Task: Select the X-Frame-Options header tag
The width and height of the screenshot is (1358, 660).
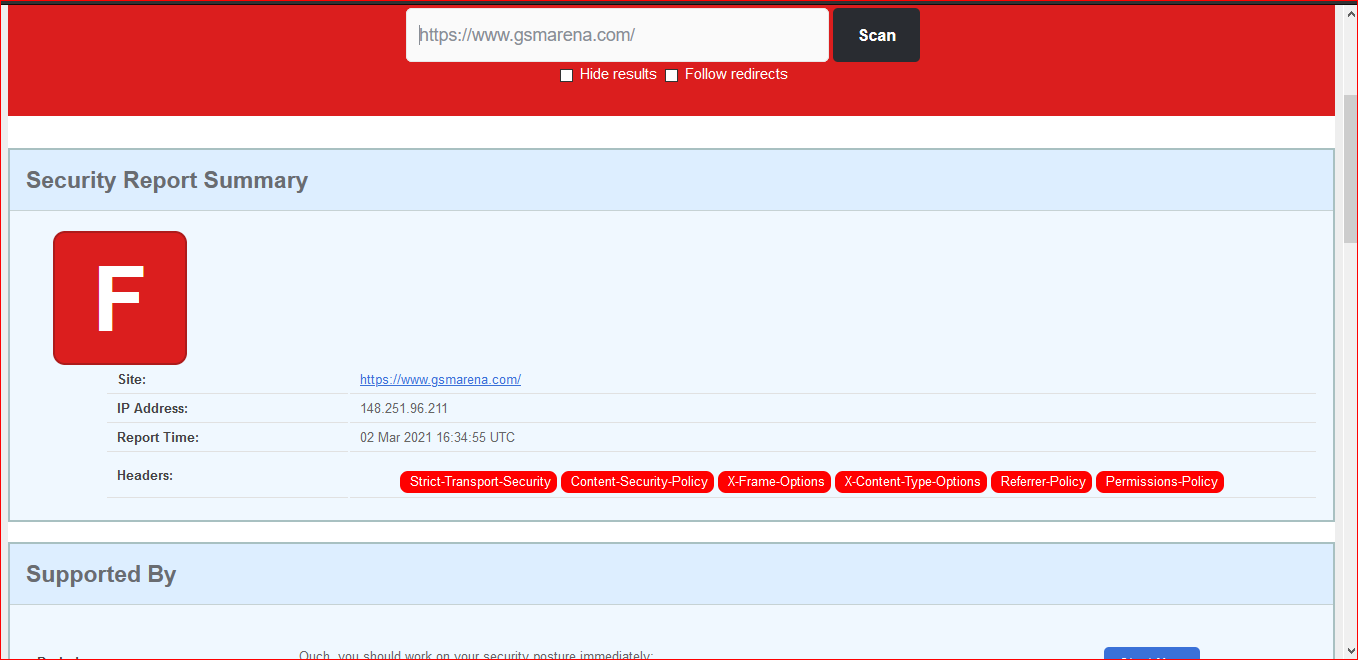Action: coord(775,482)
